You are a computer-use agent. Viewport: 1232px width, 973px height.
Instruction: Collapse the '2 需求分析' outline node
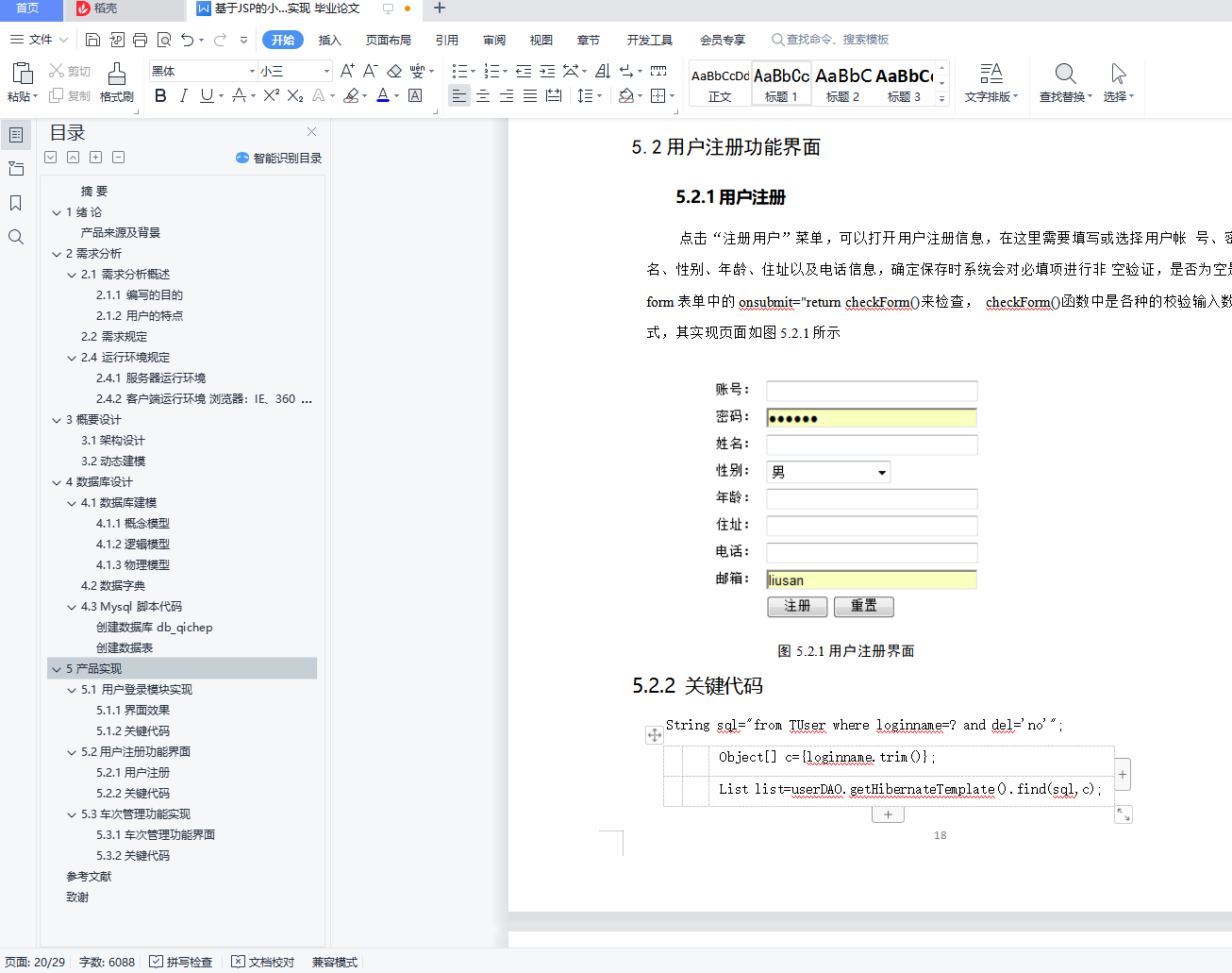point(57,254)
